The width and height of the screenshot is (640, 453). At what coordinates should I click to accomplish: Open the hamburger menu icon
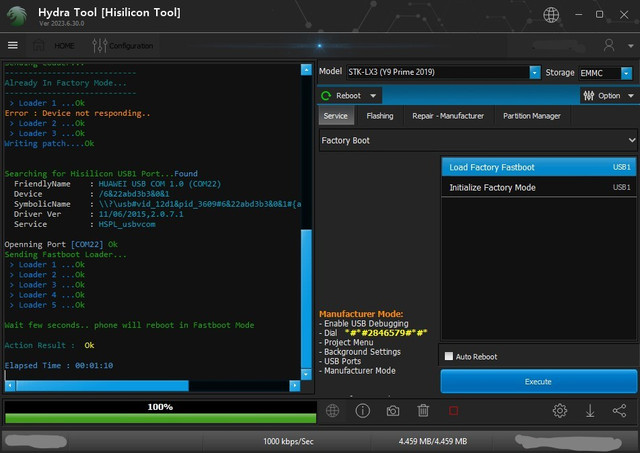tap(13, 45)
